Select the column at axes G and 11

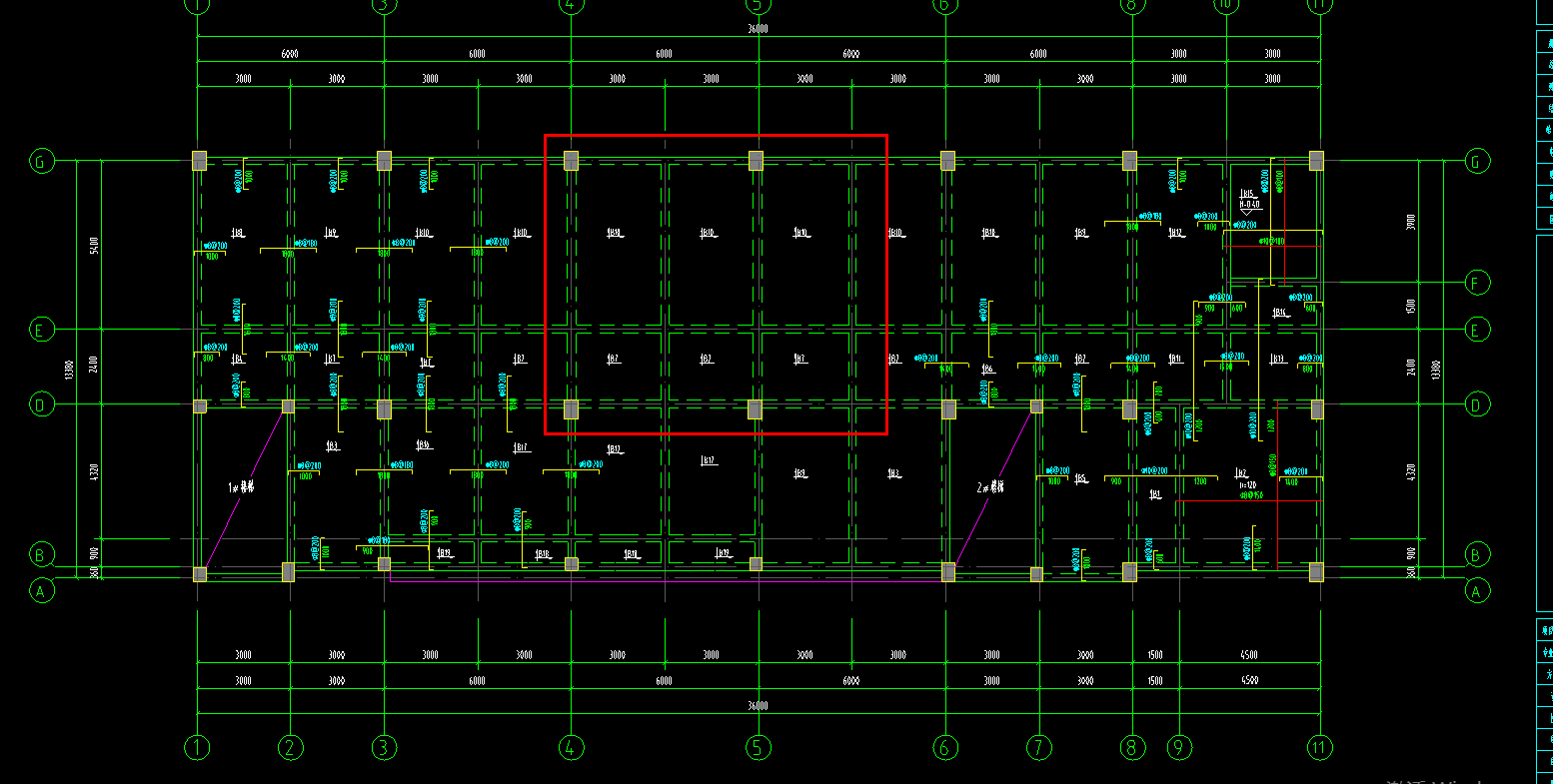[x=1316, y=160]
